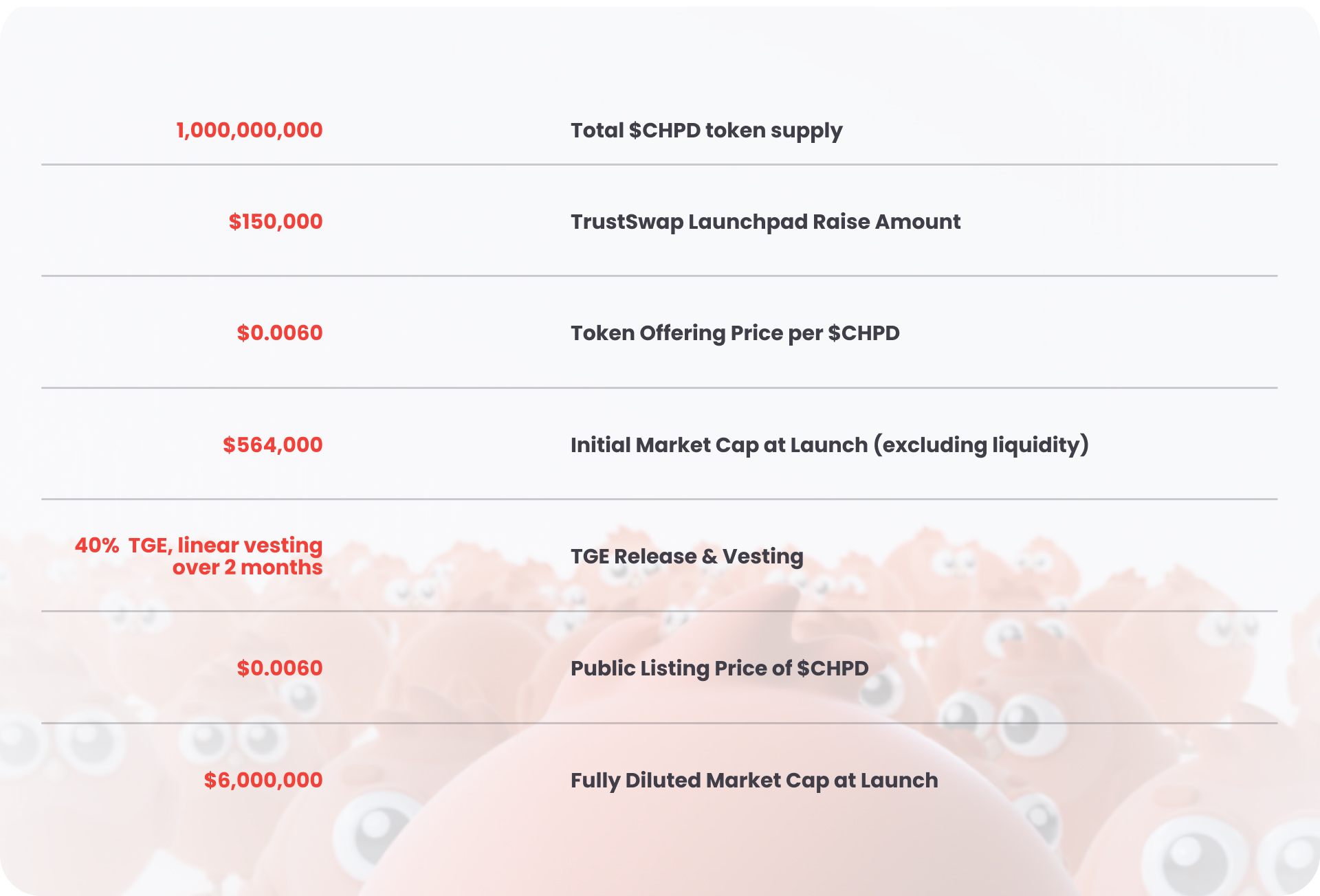Click the $6,000,000 fully diluted value

pos(263,780)
